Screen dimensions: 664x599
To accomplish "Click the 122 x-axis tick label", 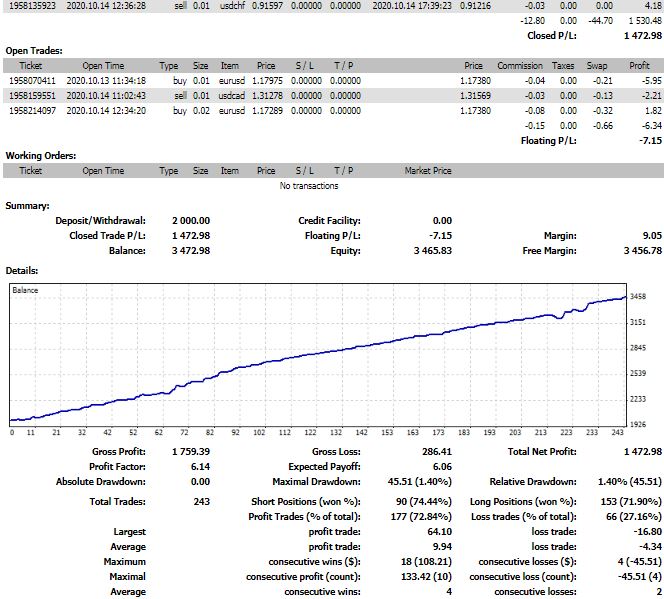I will [x=310, y=432].
